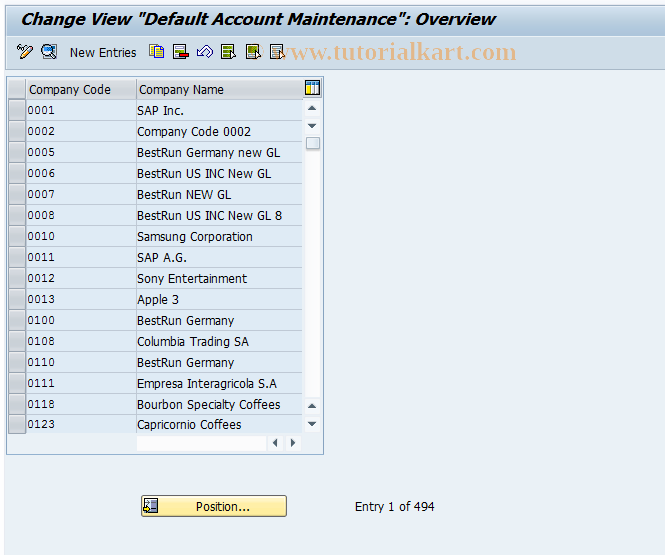The image size is (665, 555).
Task: Click BestRun Germany cell in row 0100
Action: (220, 320)
